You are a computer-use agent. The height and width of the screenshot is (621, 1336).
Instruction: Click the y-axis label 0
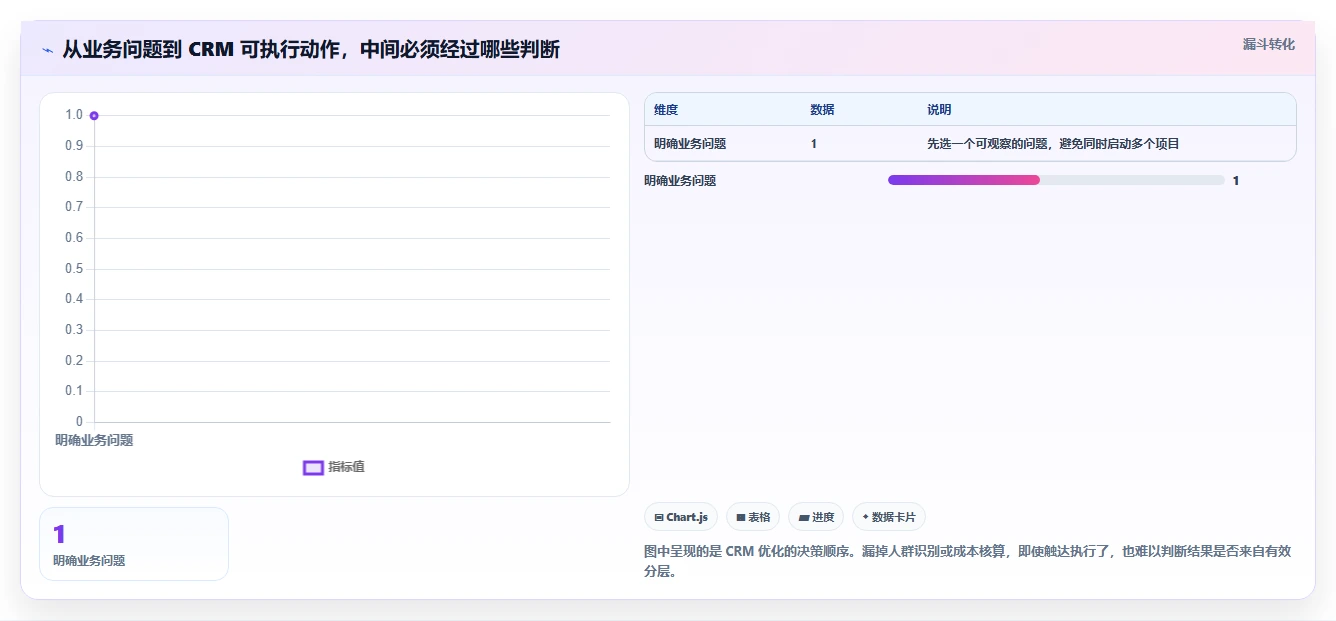pos(80,422)
